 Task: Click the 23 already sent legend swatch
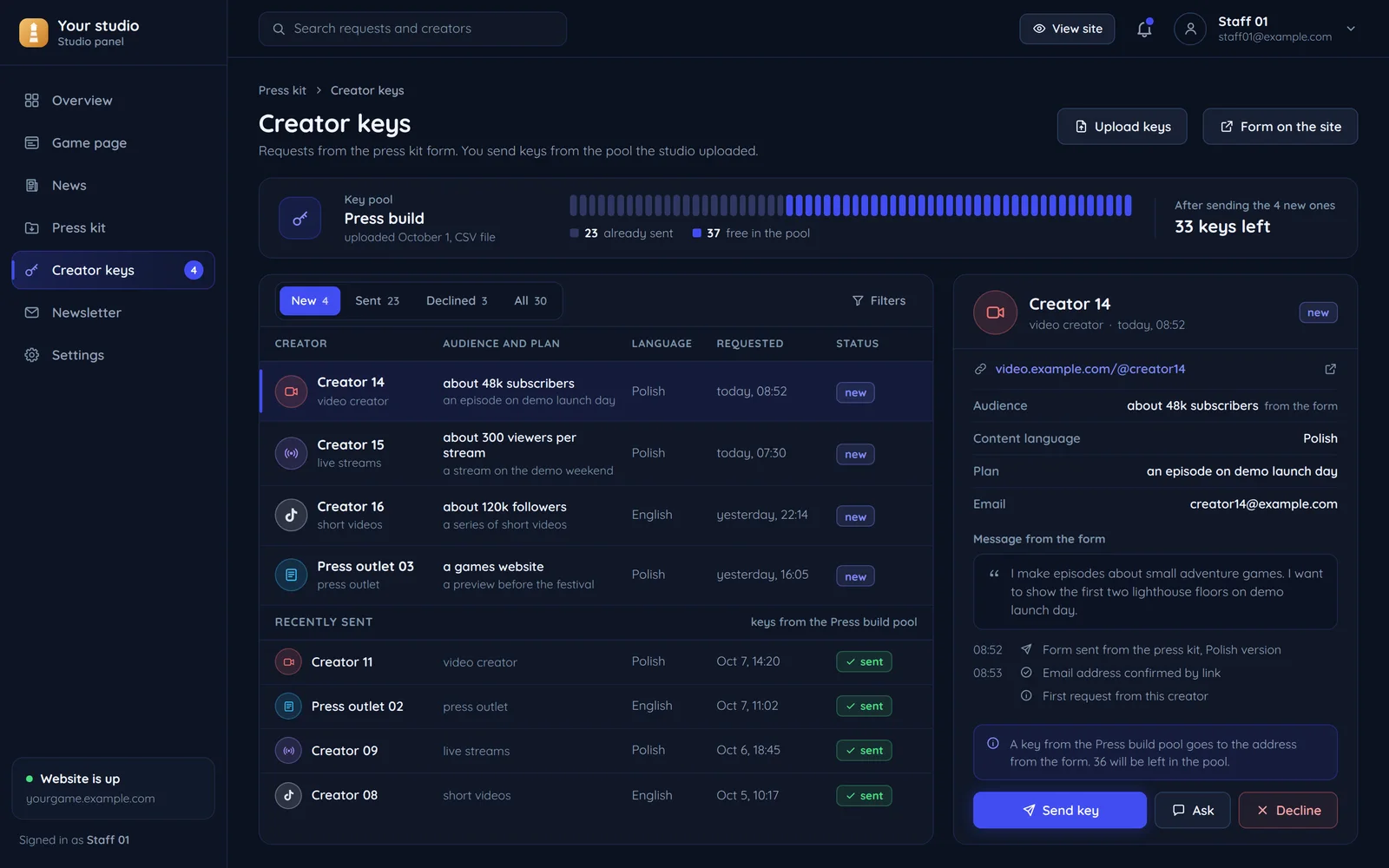coord(574,233)
